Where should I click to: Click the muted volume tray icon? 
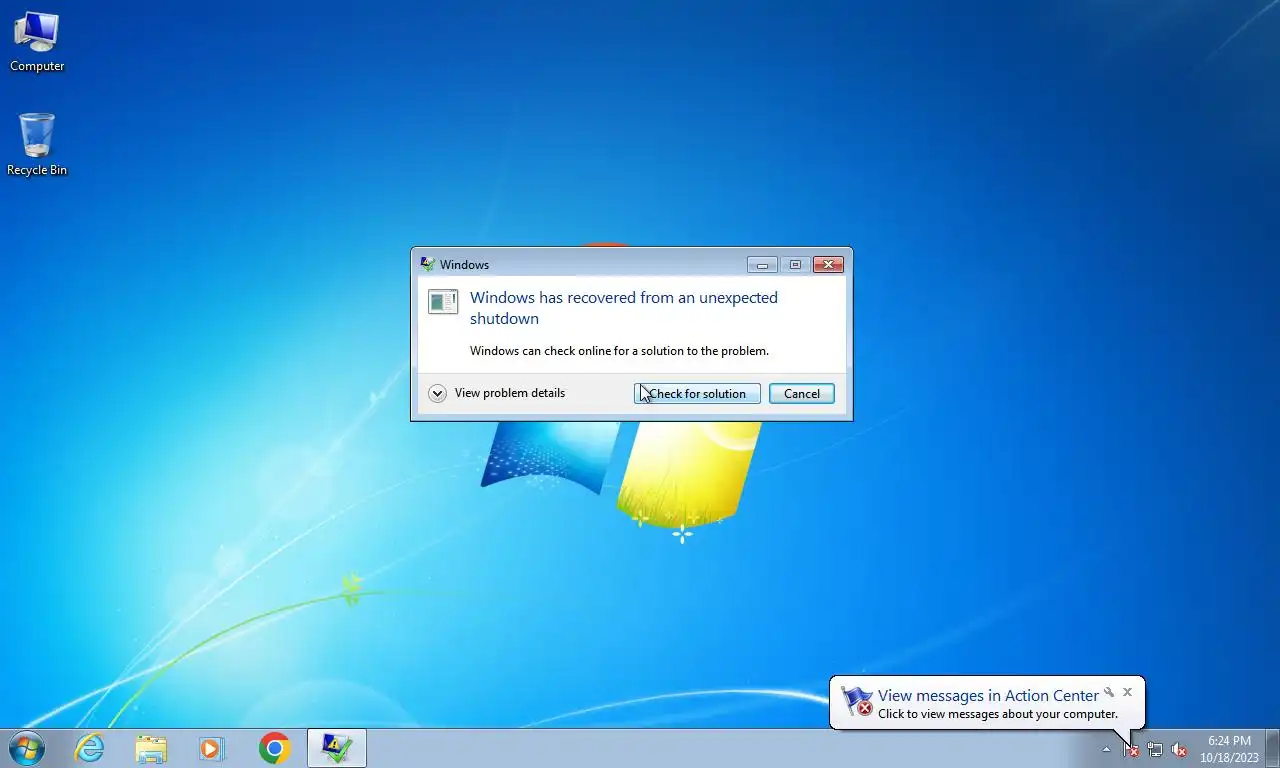(1179, 749)
